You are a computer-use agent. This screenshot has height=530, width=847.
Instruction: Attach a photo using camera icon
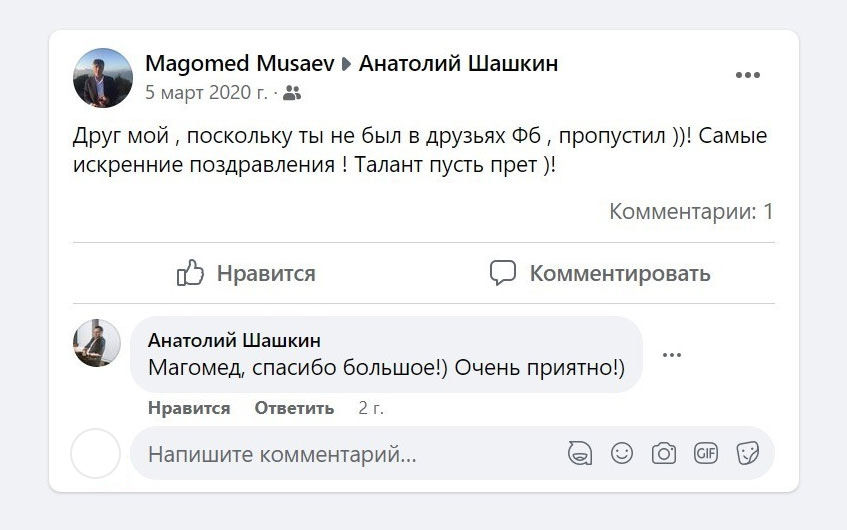[x=664, y=453]
